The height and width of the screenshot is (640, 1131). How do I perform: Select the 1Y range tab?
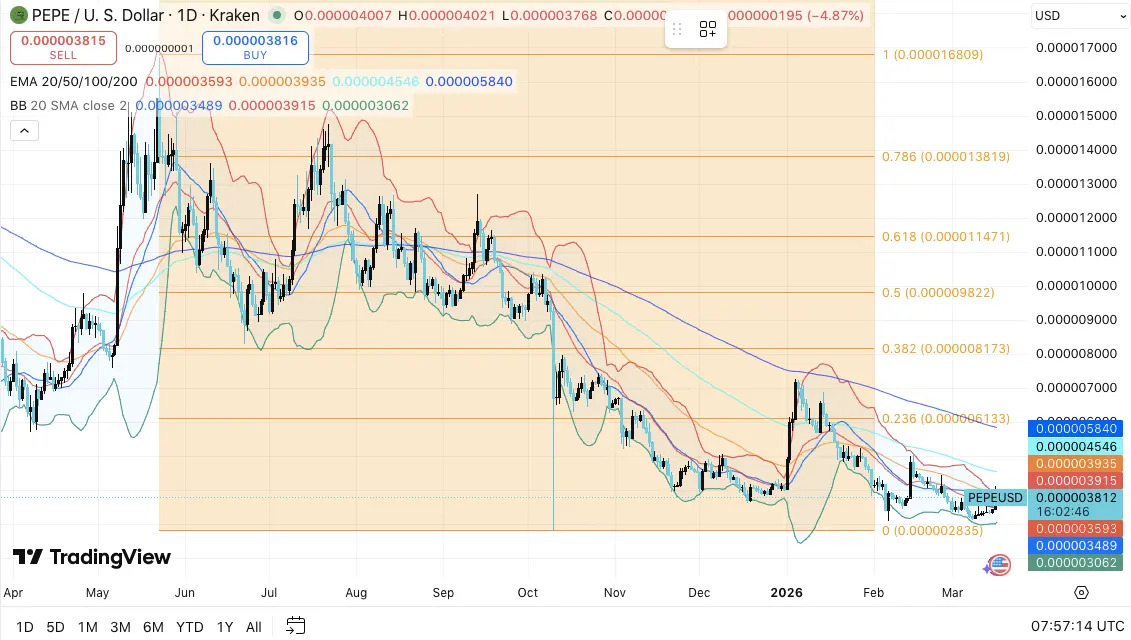224,626
